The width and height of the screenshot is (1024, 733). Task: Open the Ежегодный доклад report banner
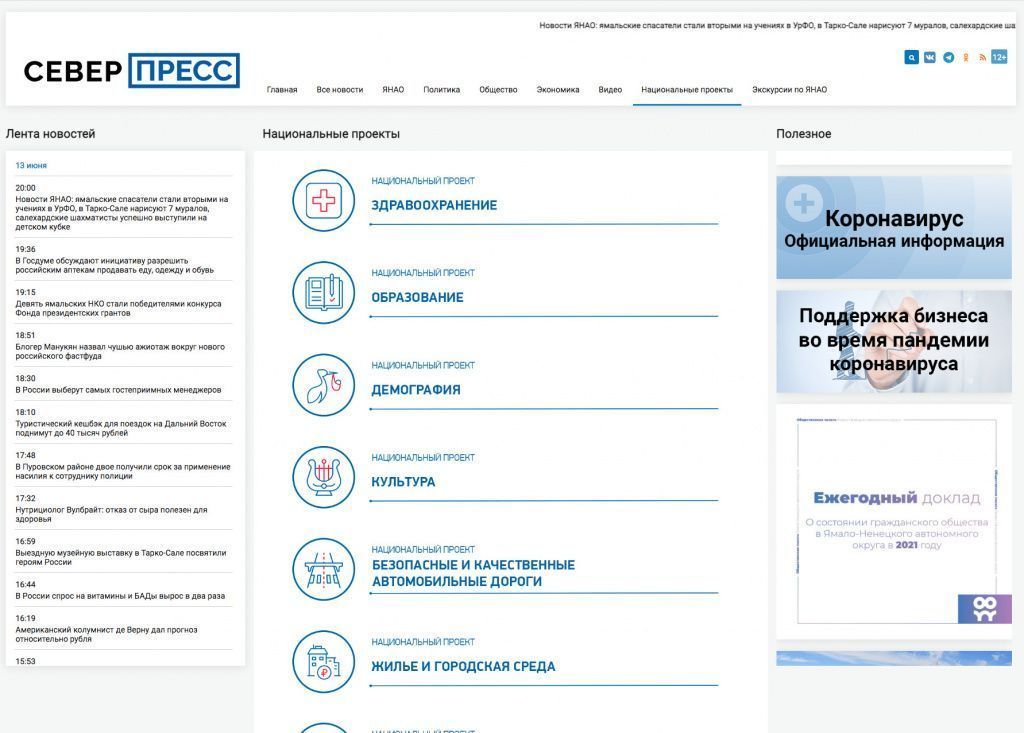(893, 520)
